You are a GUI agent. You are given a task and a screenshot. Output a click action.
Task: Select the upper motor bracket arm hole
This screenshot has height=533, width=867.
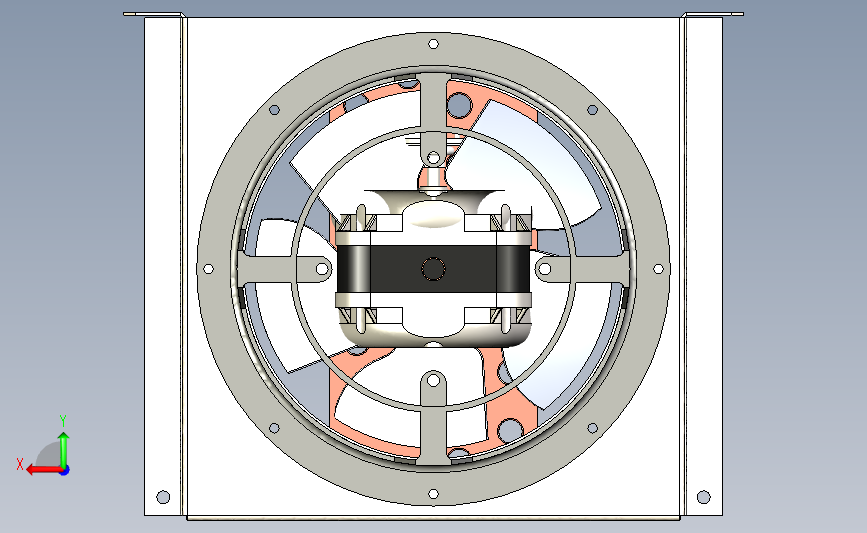[434, 158]
